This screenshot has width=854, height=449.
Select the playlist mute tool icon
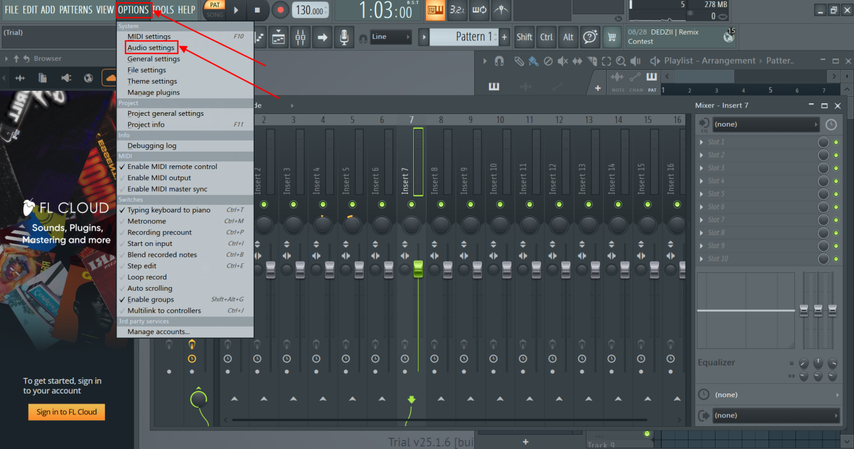click(x=563, y=61)
